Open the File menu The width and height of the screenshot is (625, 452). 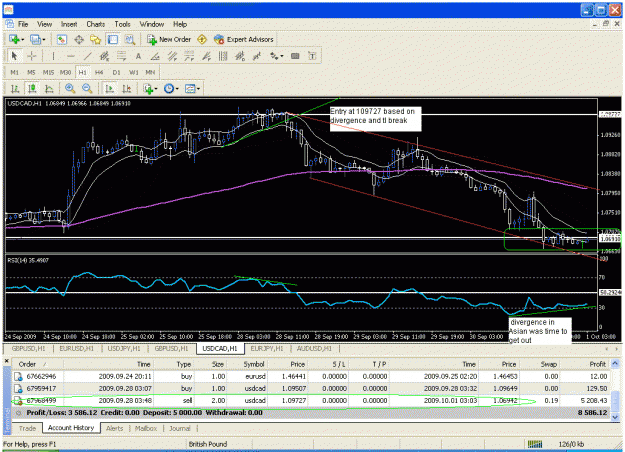[x=23, y=24]
